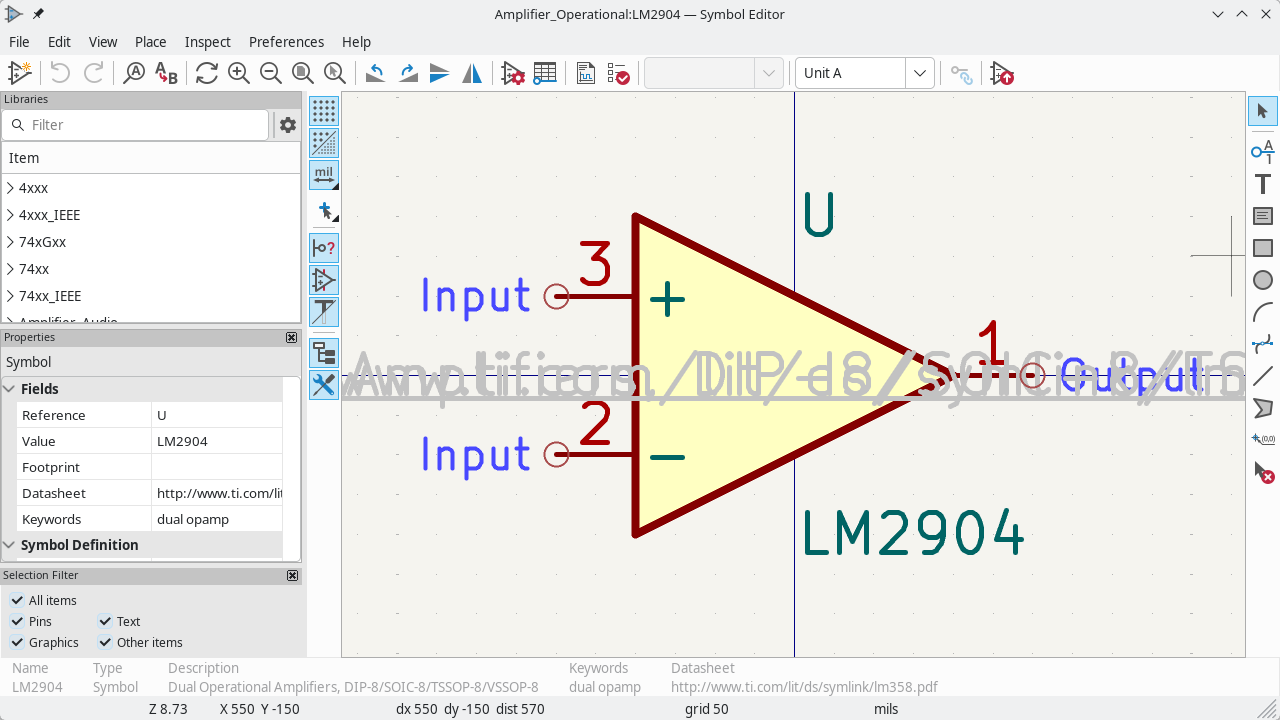Rotate the symbol counterclockwise
The height and width of the screenshot is (720, 1280).
(375, 73)
